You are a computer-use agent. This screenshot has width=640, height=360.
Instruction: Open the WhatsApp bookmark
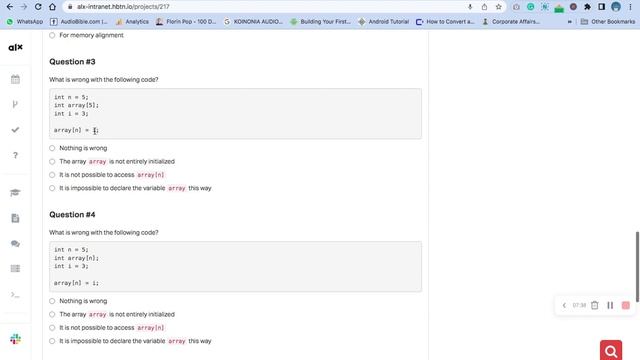[x=25, y=22]
